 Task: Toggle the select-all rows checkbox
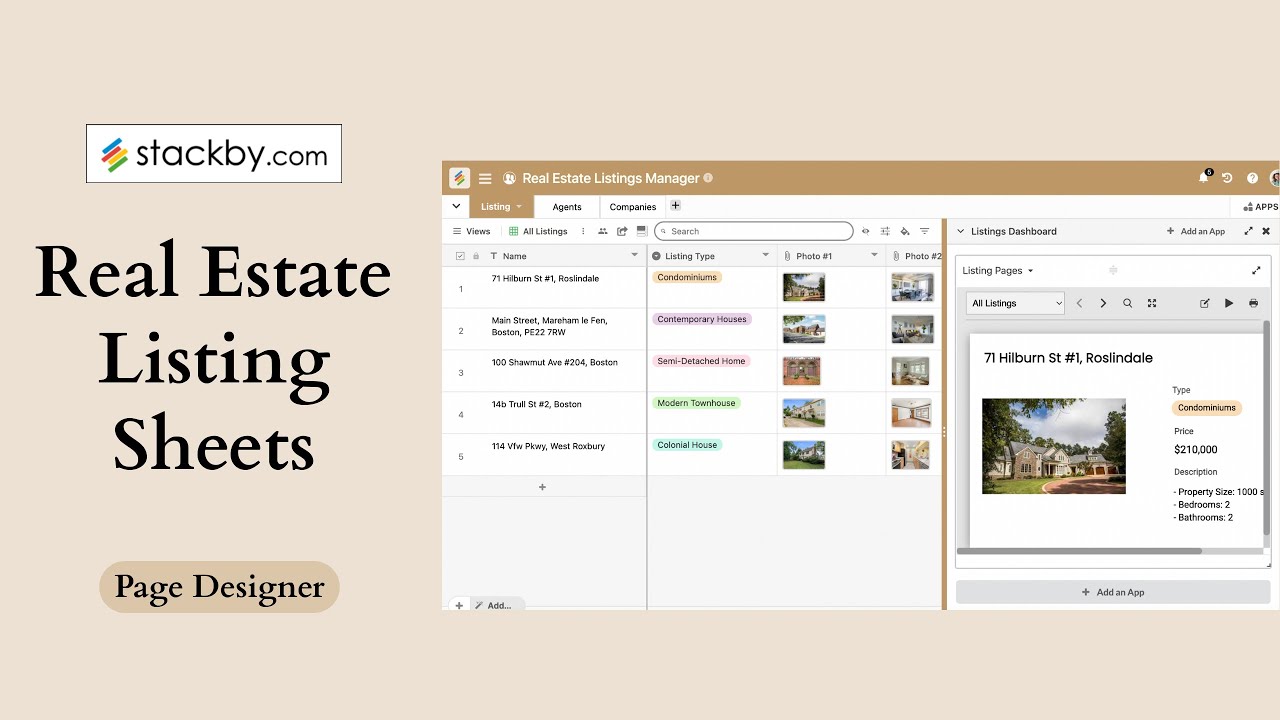pyautogui.click(x=460, y=256)
